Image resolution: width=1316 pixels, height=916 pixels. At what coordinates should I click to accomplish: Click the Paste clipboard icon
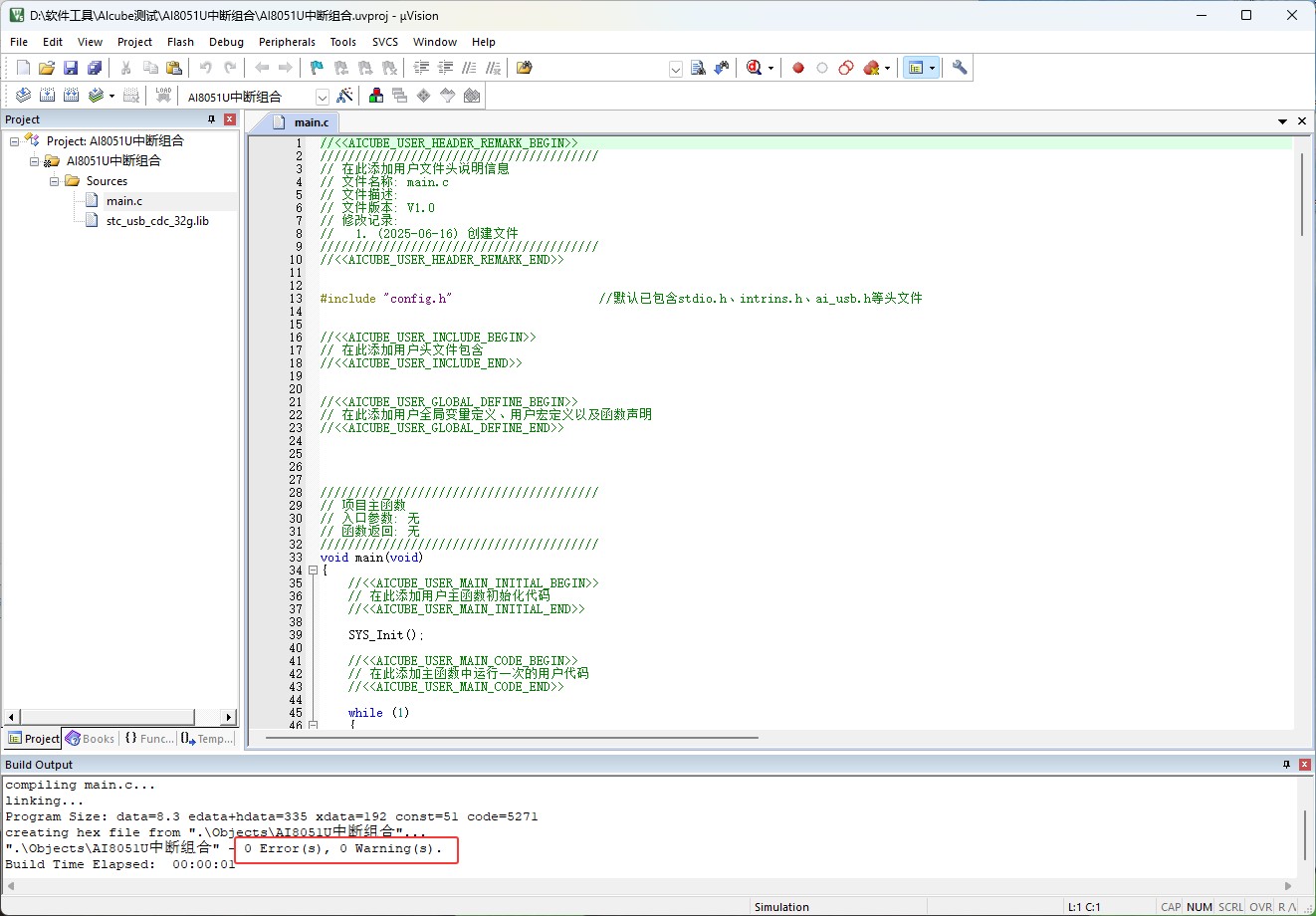coord(174,68)
